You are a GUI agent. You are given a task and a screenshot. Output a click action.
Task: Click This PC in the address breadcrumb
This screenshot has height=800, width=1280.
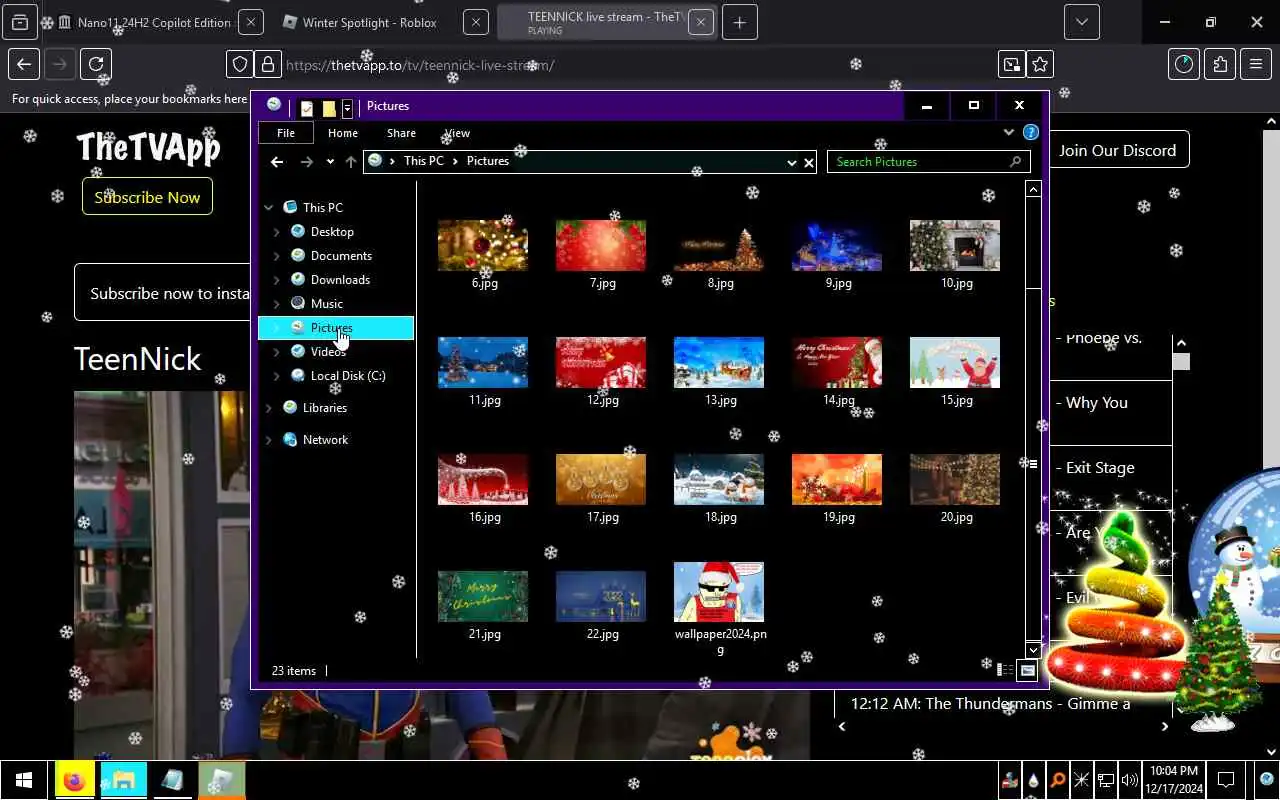pyautogui.click(x=423, y=161)
